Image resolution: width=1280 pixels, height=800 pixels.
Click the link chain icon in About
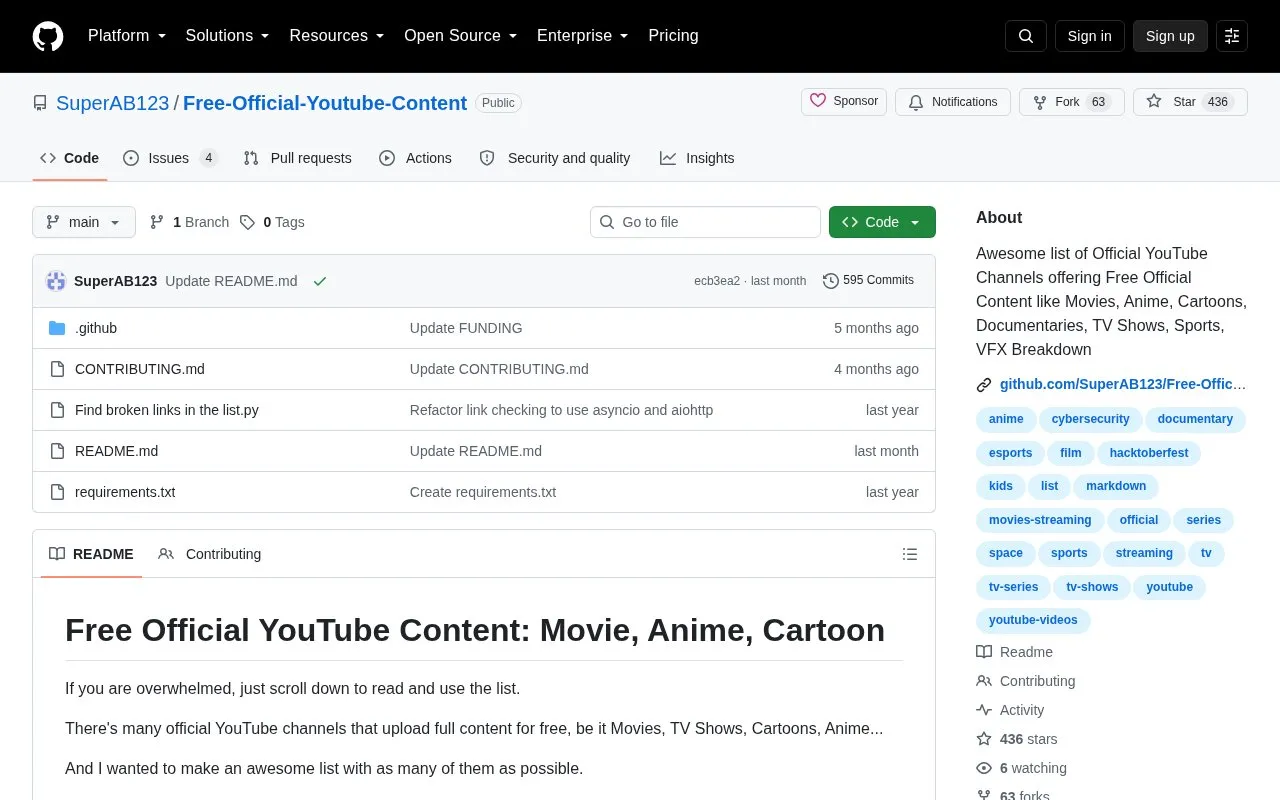tap(984, 384)
